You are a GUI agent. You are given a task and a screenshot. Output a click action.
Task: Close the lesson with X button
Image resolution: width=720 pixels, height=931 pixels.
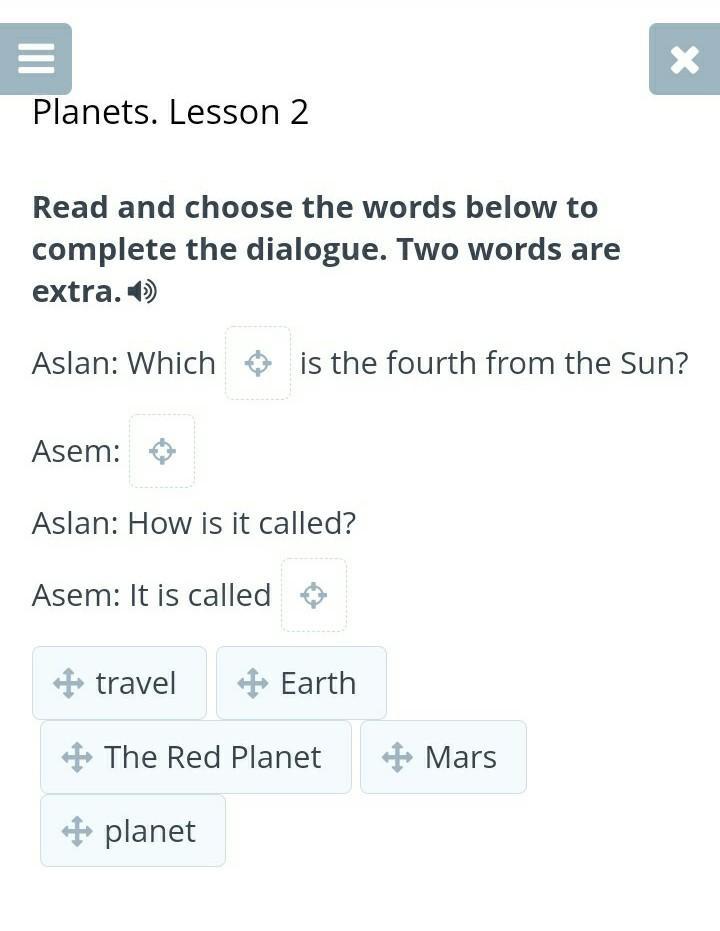point(684,59)
